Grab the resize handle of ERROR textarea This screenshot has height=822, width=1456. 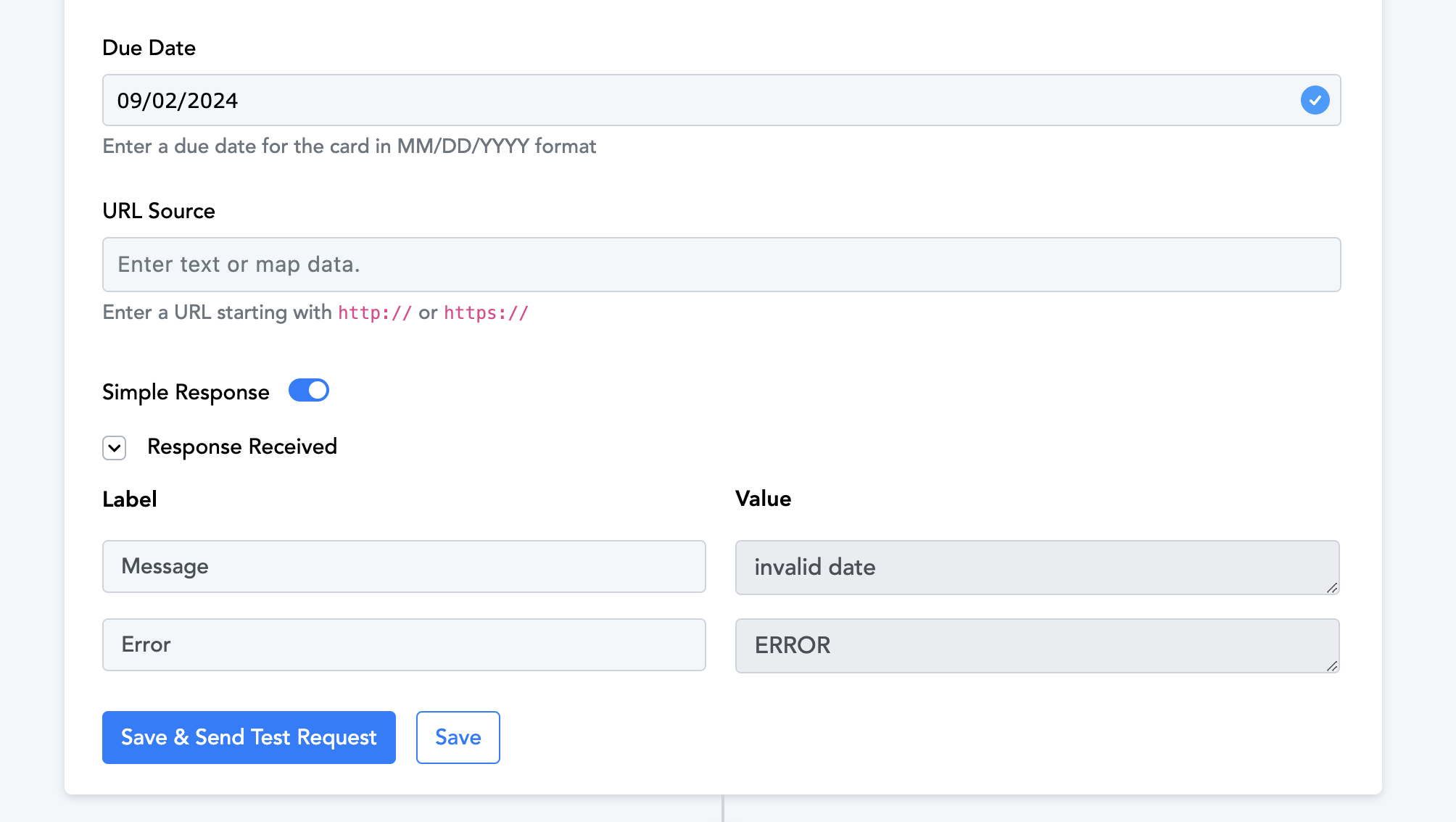point(1332,666)
